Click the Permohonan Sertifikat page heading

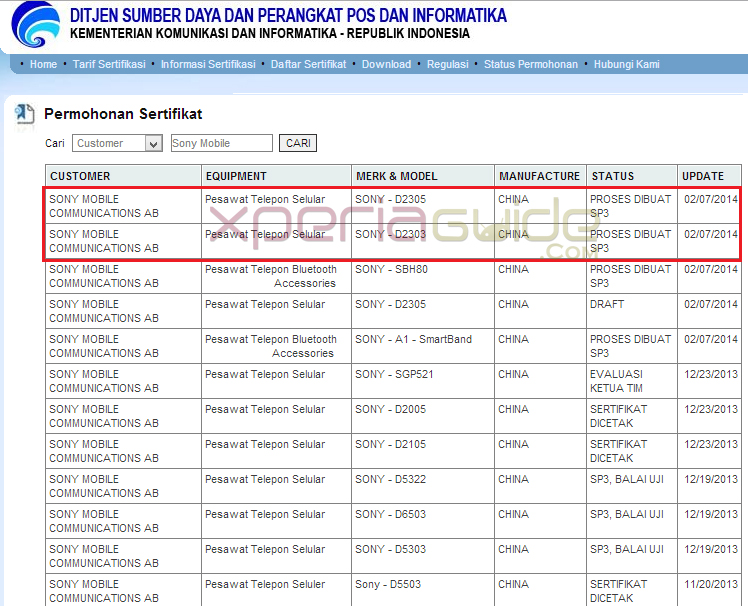tap(123, 114)
